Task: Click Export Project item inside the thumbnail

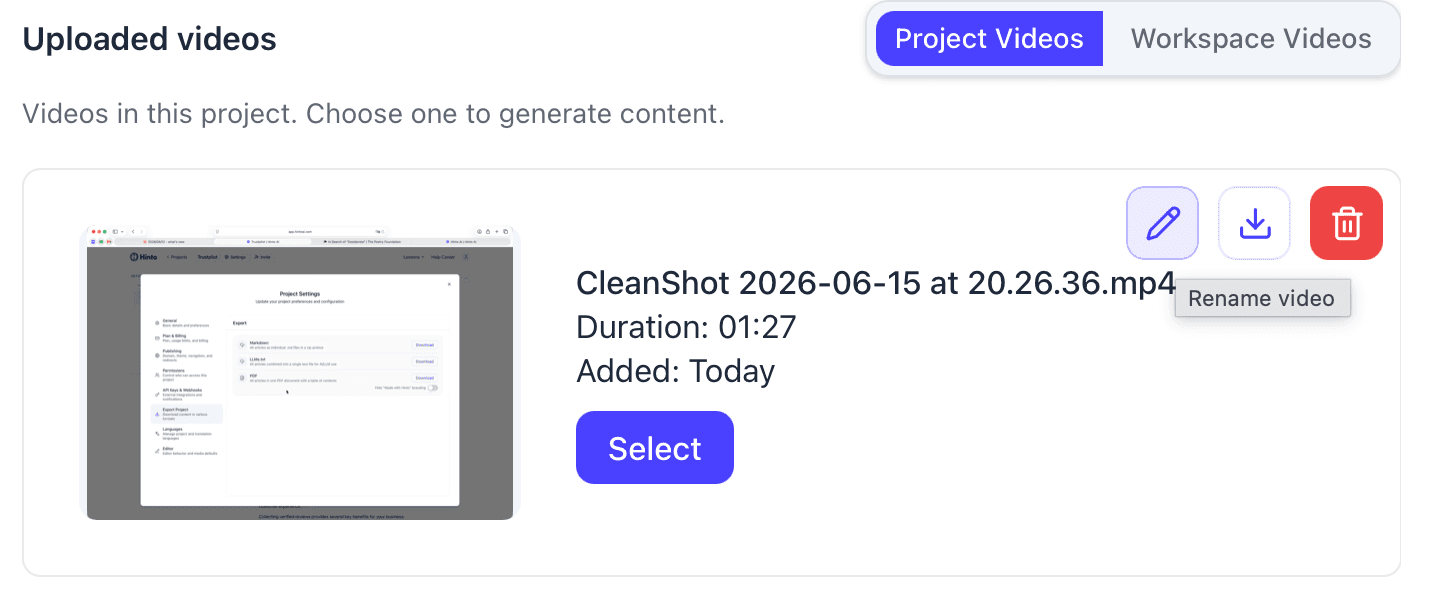Action: pyautogui.click(x=186, y=413)
